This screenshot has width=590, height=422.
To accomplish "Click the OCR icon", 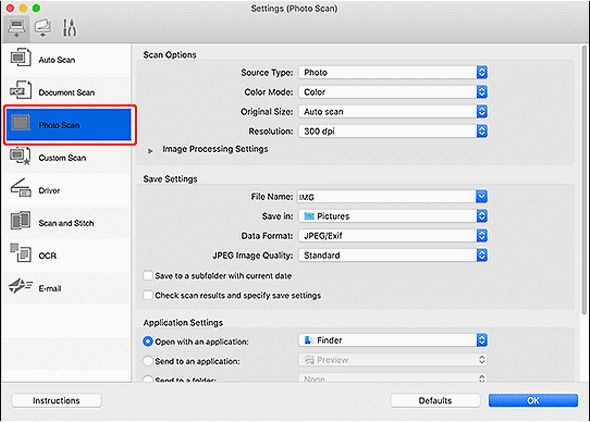I will tap(20, 253).
